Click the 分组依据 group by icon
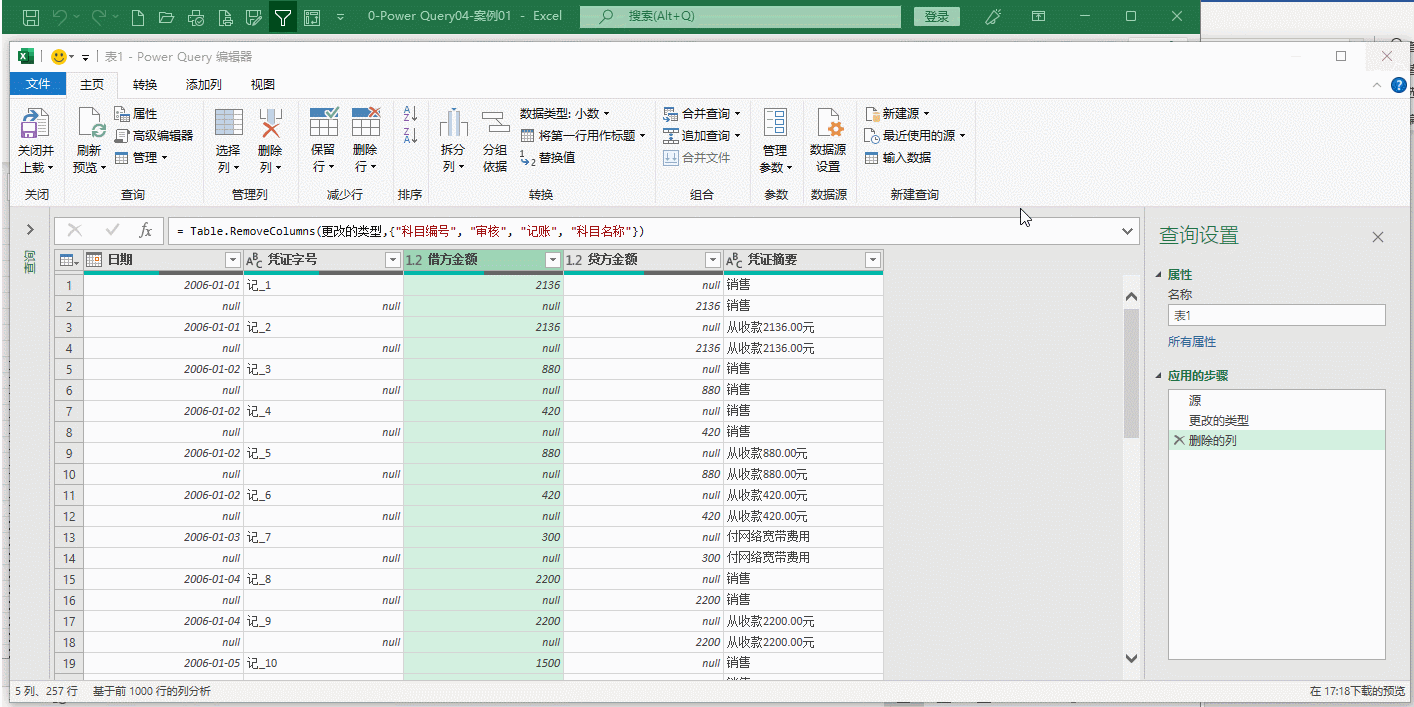The image size is (1414, 707). (x=495, y=123)
